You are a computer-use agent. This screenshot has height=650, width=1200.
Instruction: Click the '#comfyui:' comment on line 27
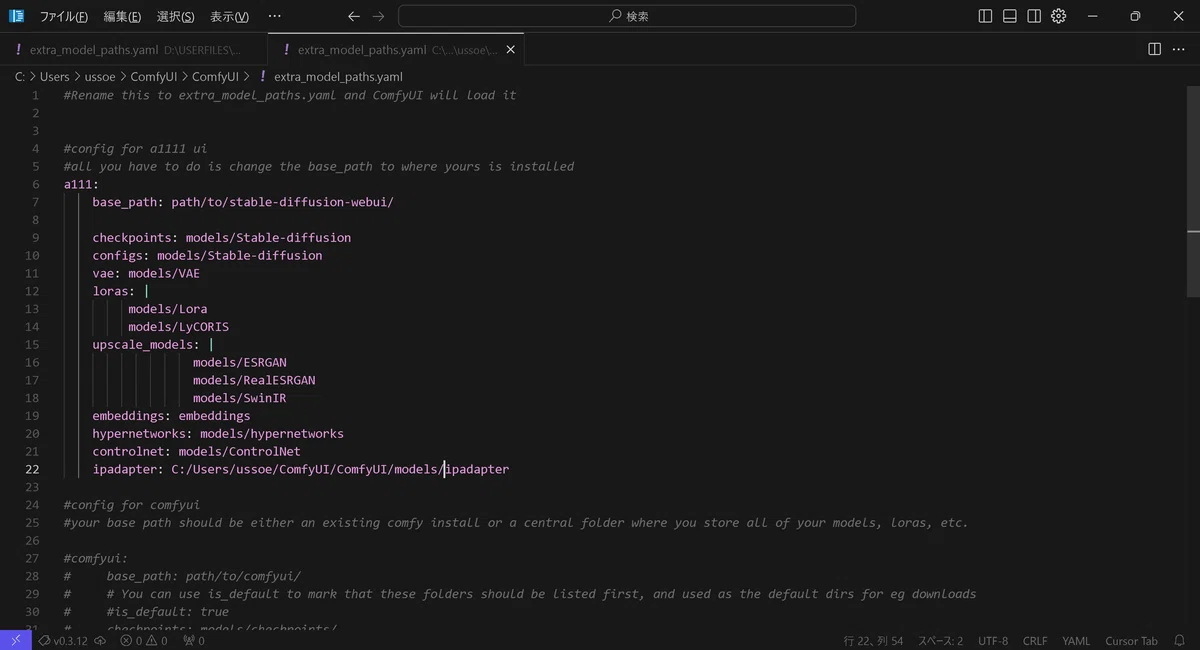(96, 558)
